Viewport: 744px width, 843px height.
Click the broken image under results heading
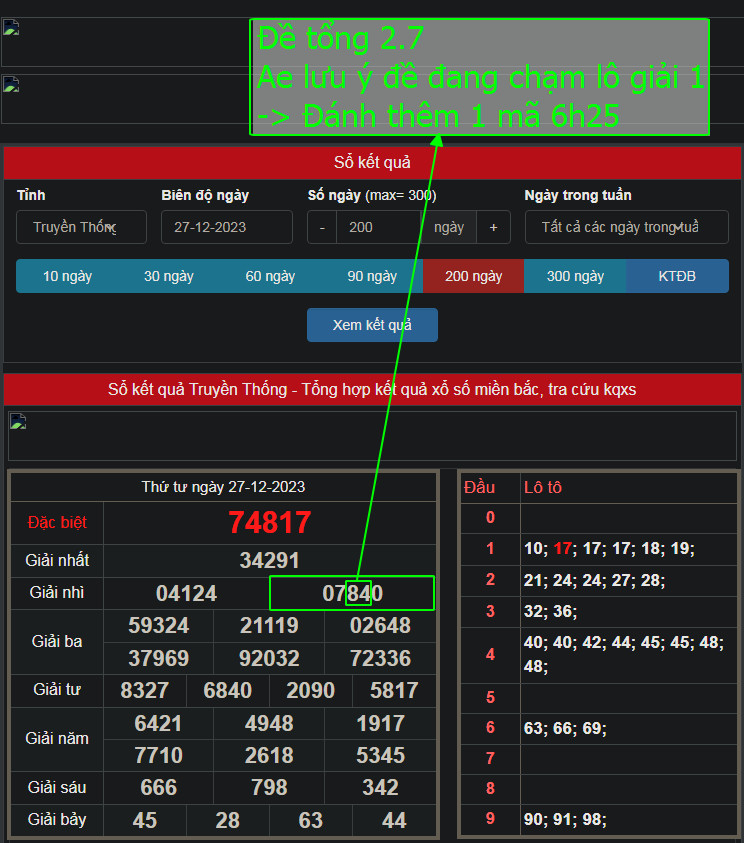(372, 436)
